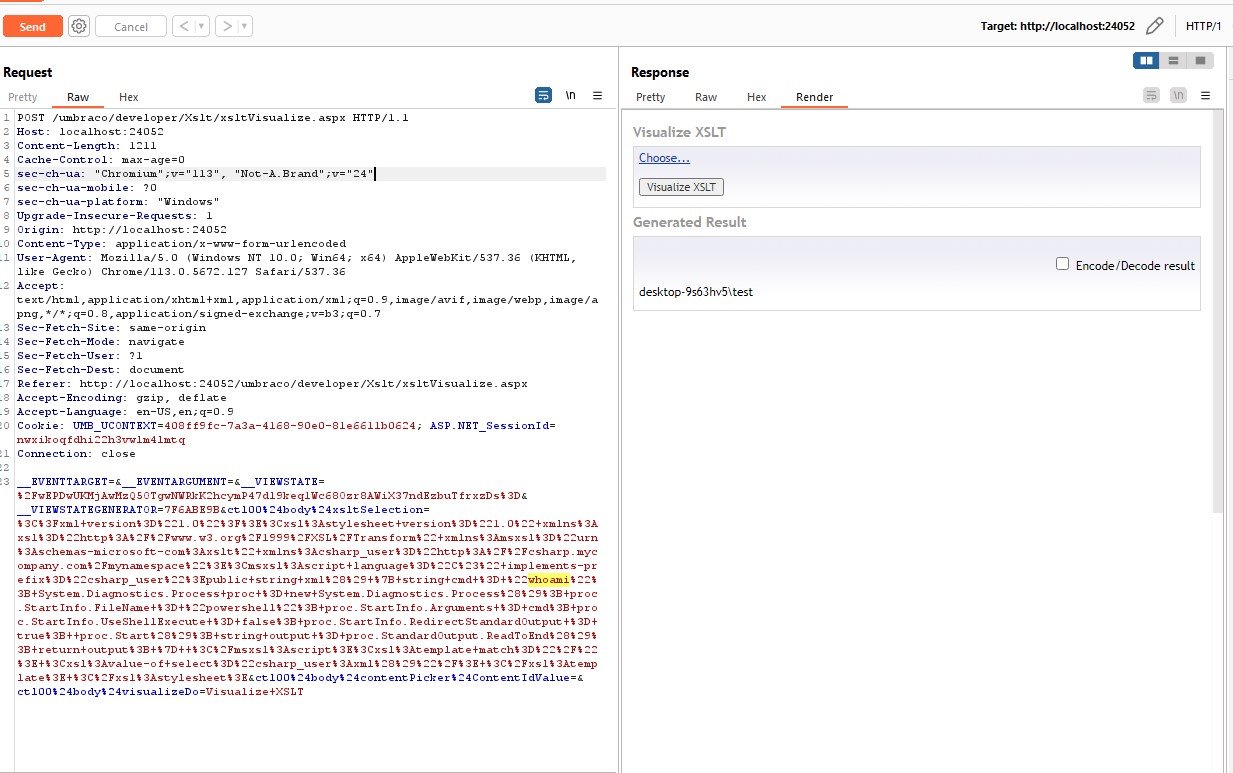Open the Hex tab in the Response panel
The height and width of the screenshot is (773, 1233).
pyautogui.click(x=757, y=97)
